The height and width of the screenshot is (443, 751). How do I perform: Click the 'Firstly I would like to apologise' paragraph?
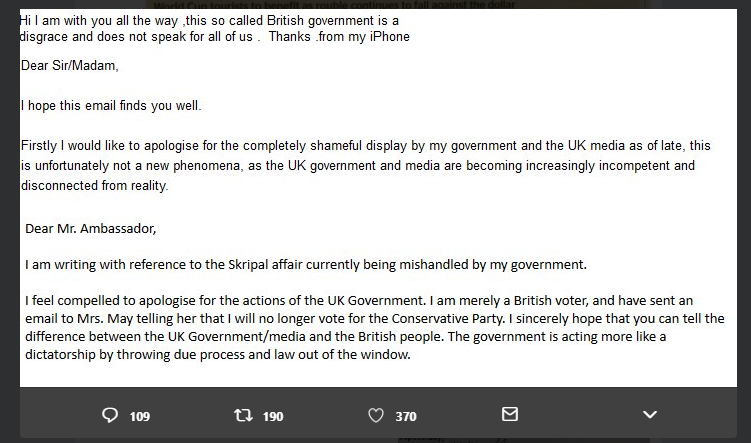pyautogui.click(x=365, y=165)
